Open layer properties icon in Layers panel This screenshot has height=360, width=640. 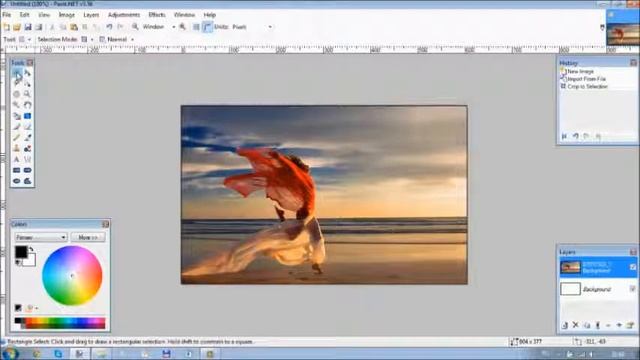[x=630, y=325]
